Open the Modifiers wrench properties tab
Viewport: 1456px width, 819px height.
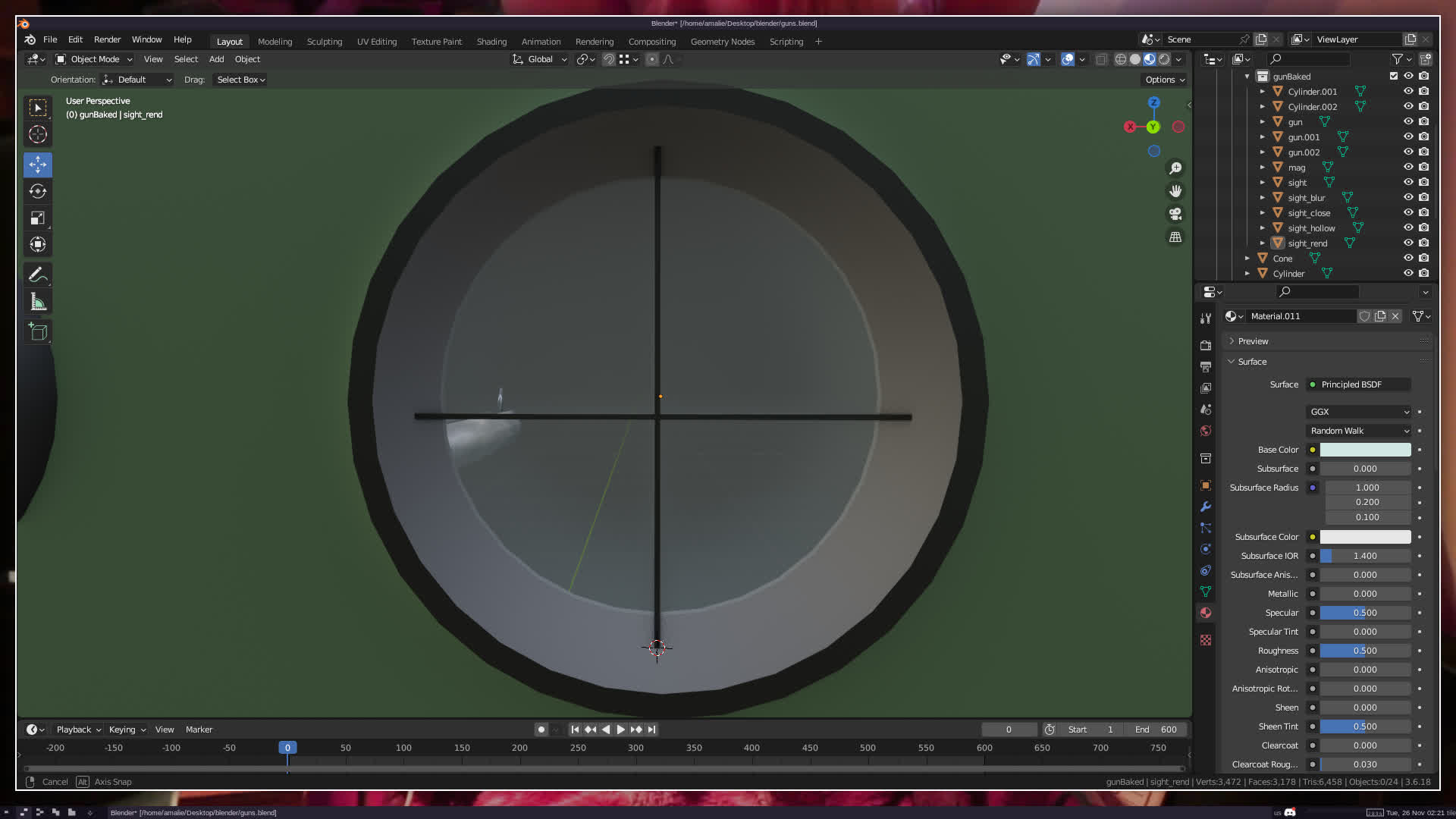click(1206, 507)
